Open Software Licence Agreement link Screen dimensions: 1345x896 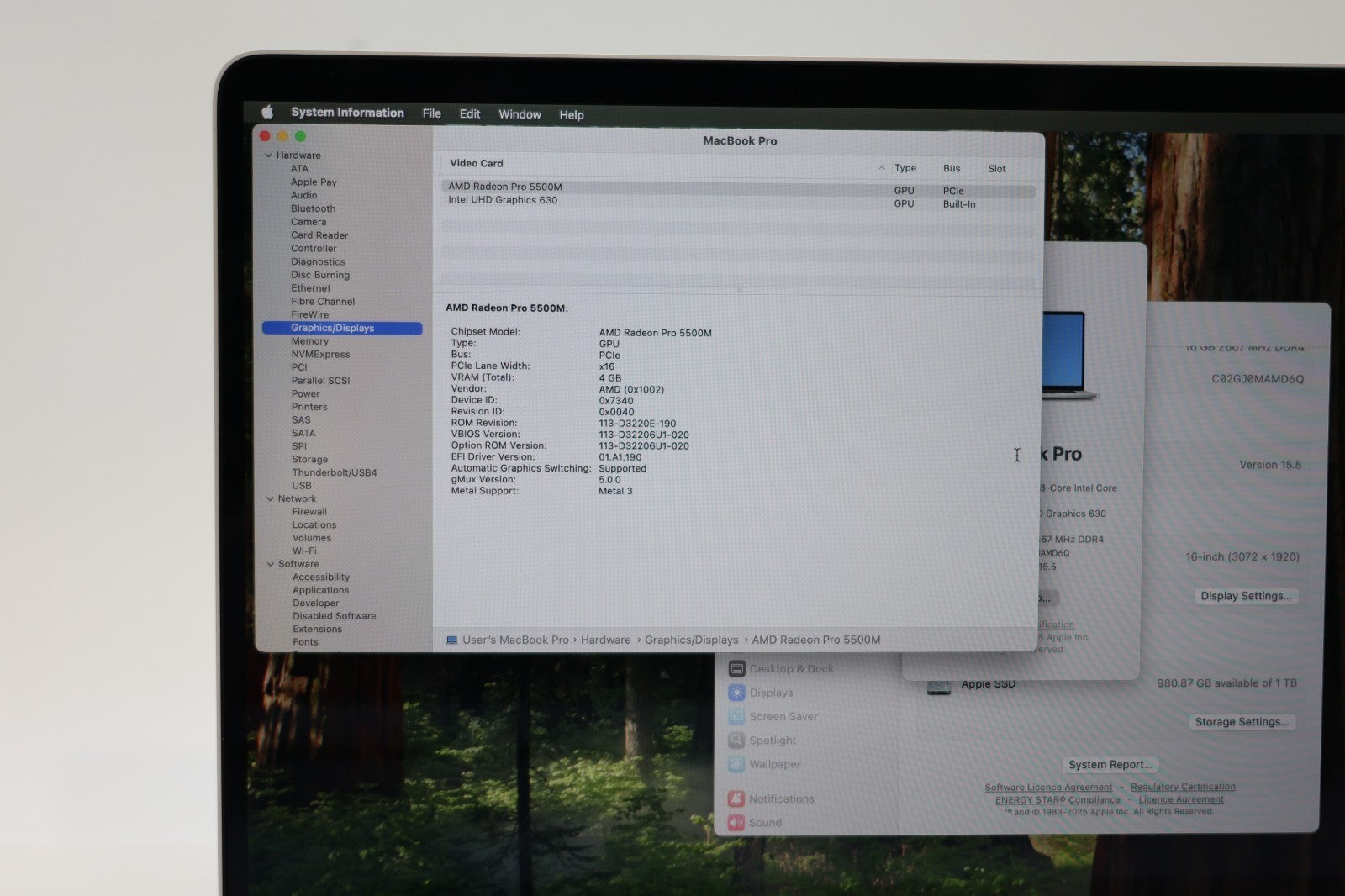click(1048, 788)
